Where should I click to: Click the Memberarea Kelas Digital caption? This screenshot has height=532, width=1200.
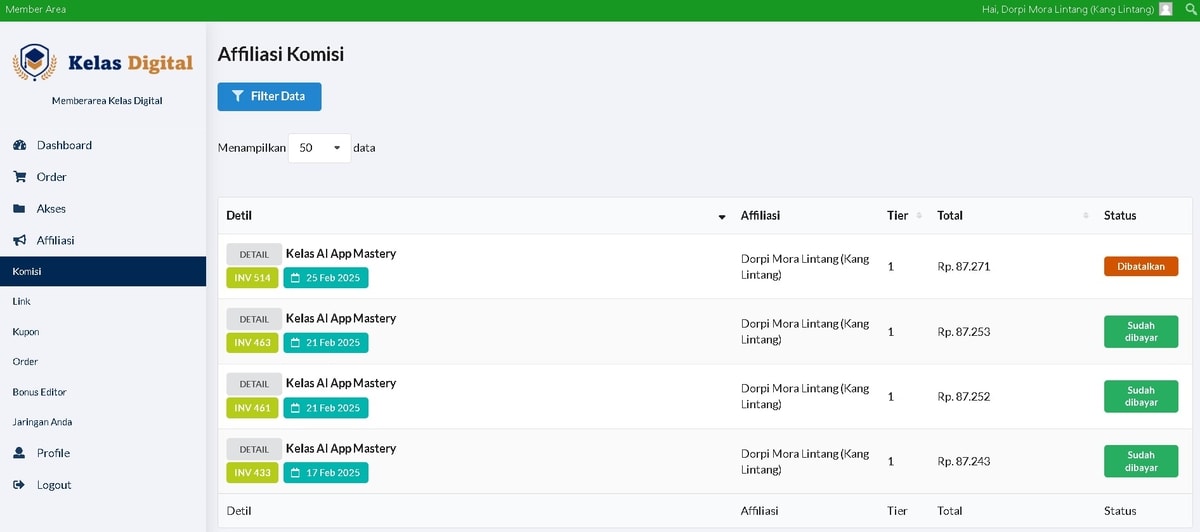coord(107,101)
